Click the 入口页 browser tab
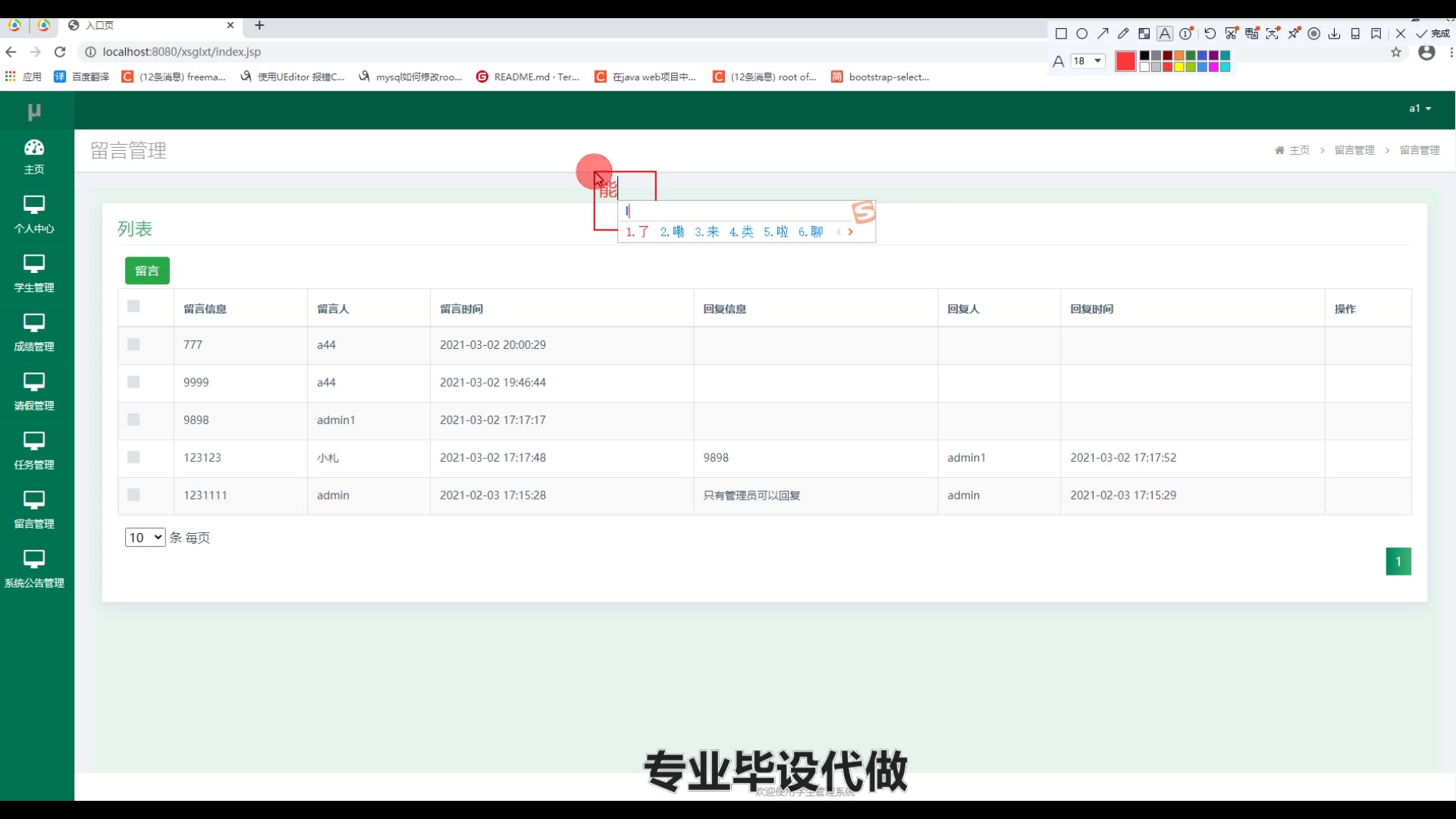The width and height of the screenshot is (1456, 819). pos(152,25)
